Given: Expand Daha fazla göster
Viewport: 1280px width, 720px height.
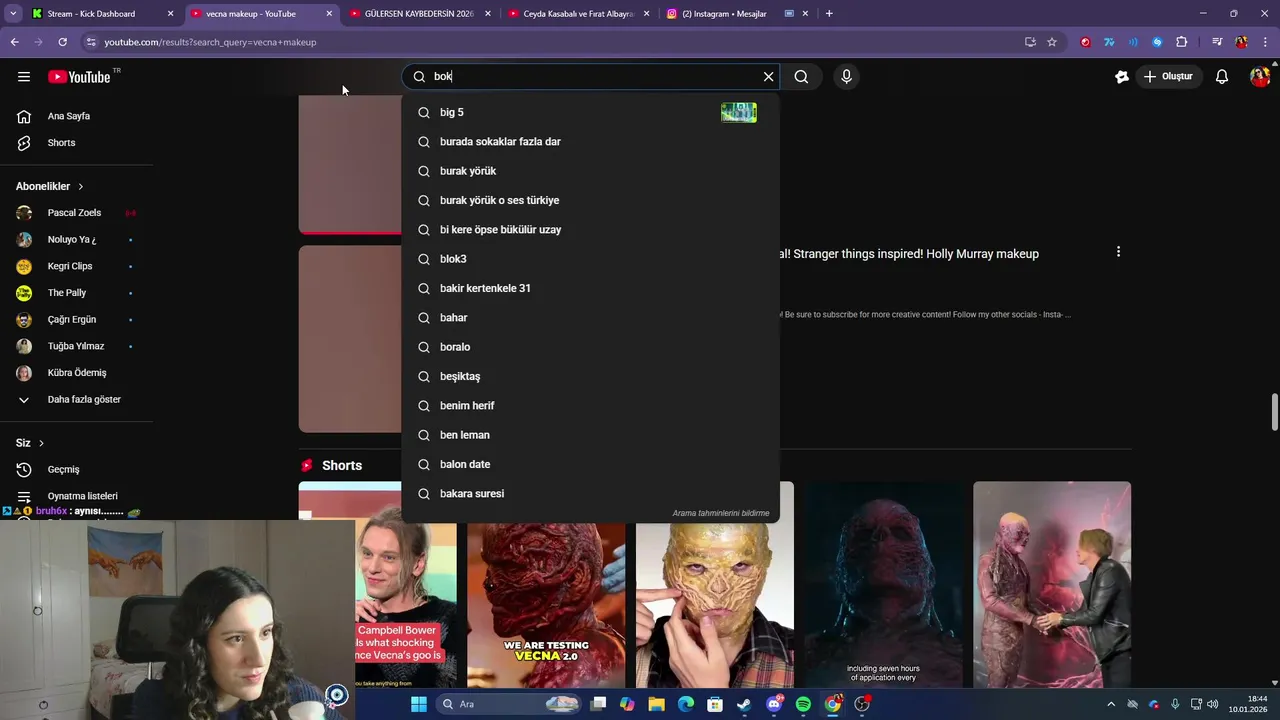Looking at the screenshot, I should pos(77,400).
